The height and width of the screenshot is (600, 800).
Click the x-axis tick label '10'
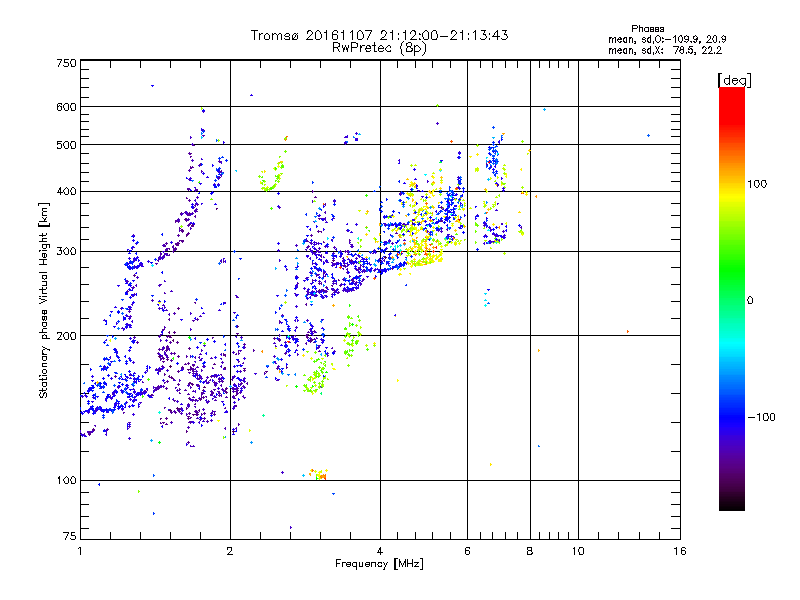578,551
